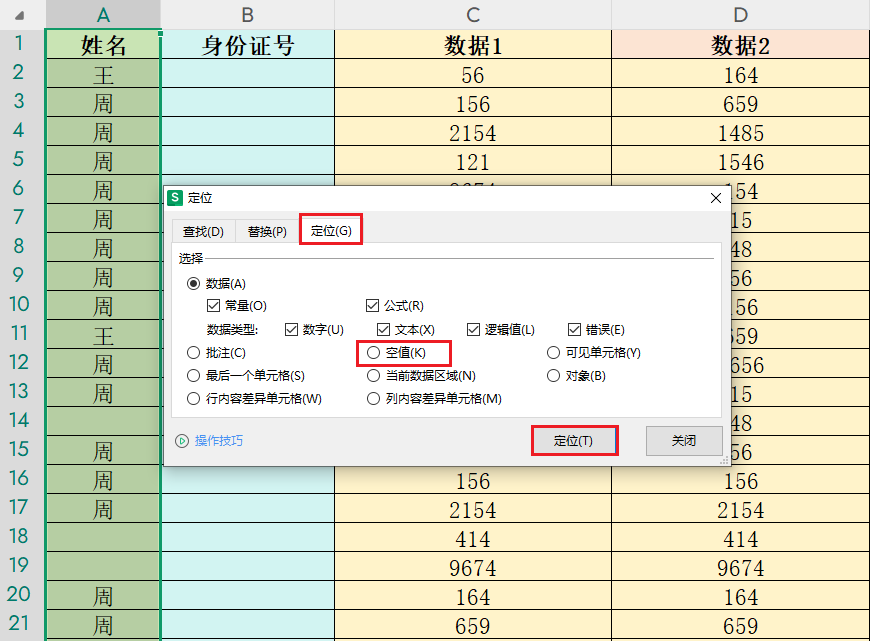The height and width of the screenshot is (641, 870).
Task: Select the 定位(G) tab
Action: (x=330, y=231)
